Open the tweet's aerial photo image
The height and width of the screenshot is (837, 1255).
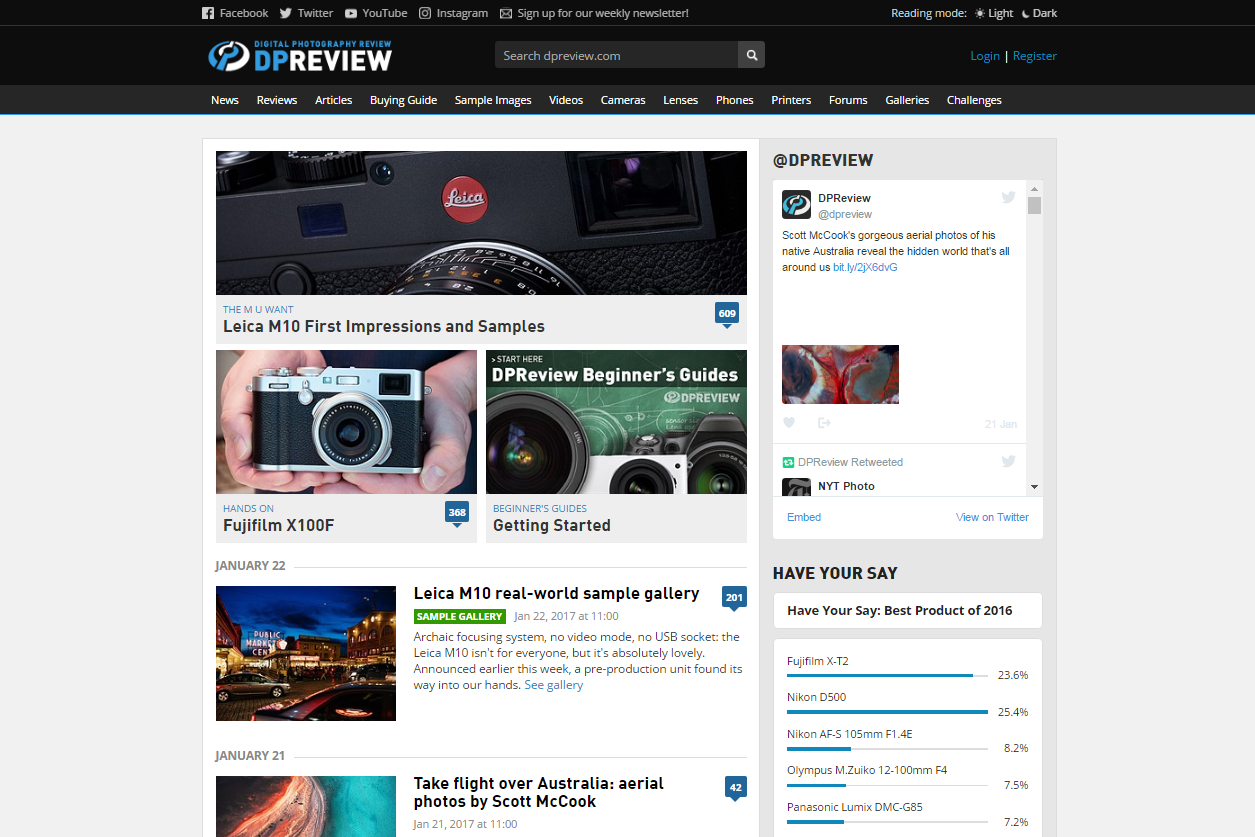coord(840,374)
